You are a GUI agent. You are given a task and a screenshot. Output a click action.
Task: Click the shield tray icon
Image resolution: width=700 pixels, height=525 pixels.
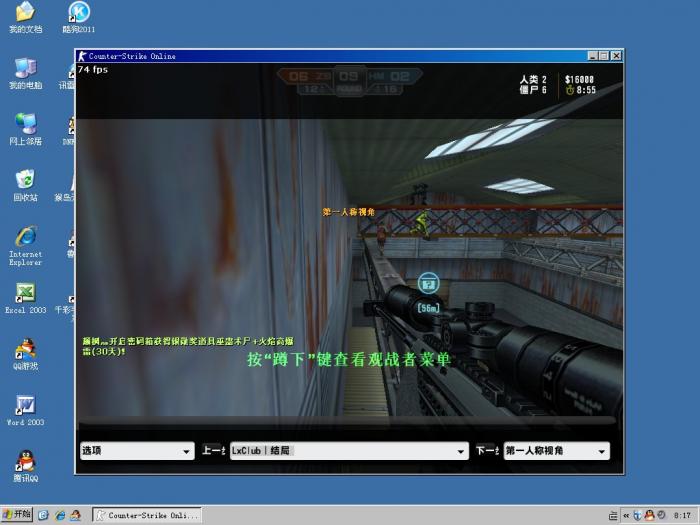pyautogui.click(x=638, y=516)
